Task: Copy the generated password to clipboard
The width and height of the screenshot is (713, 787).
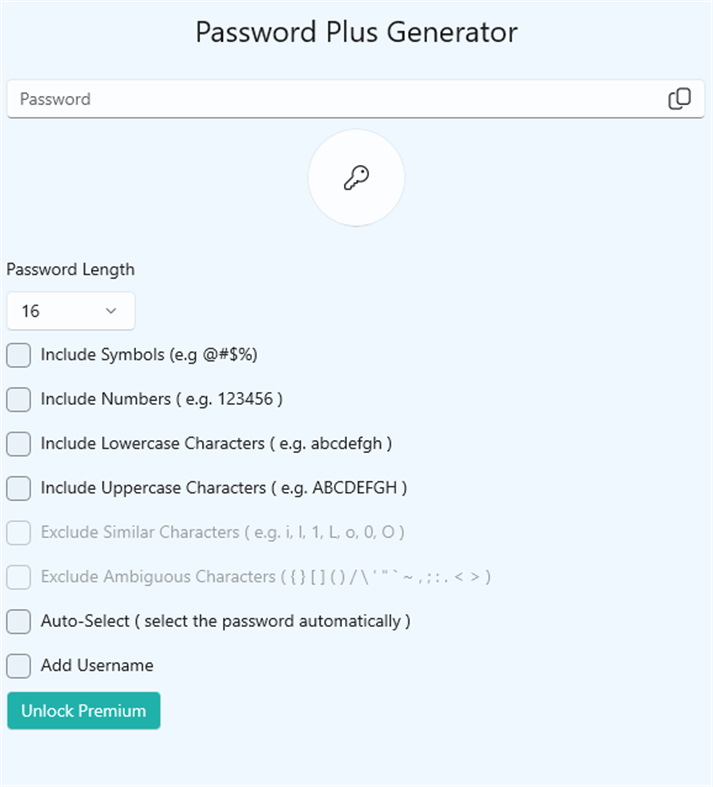Action: coord(679,99)
